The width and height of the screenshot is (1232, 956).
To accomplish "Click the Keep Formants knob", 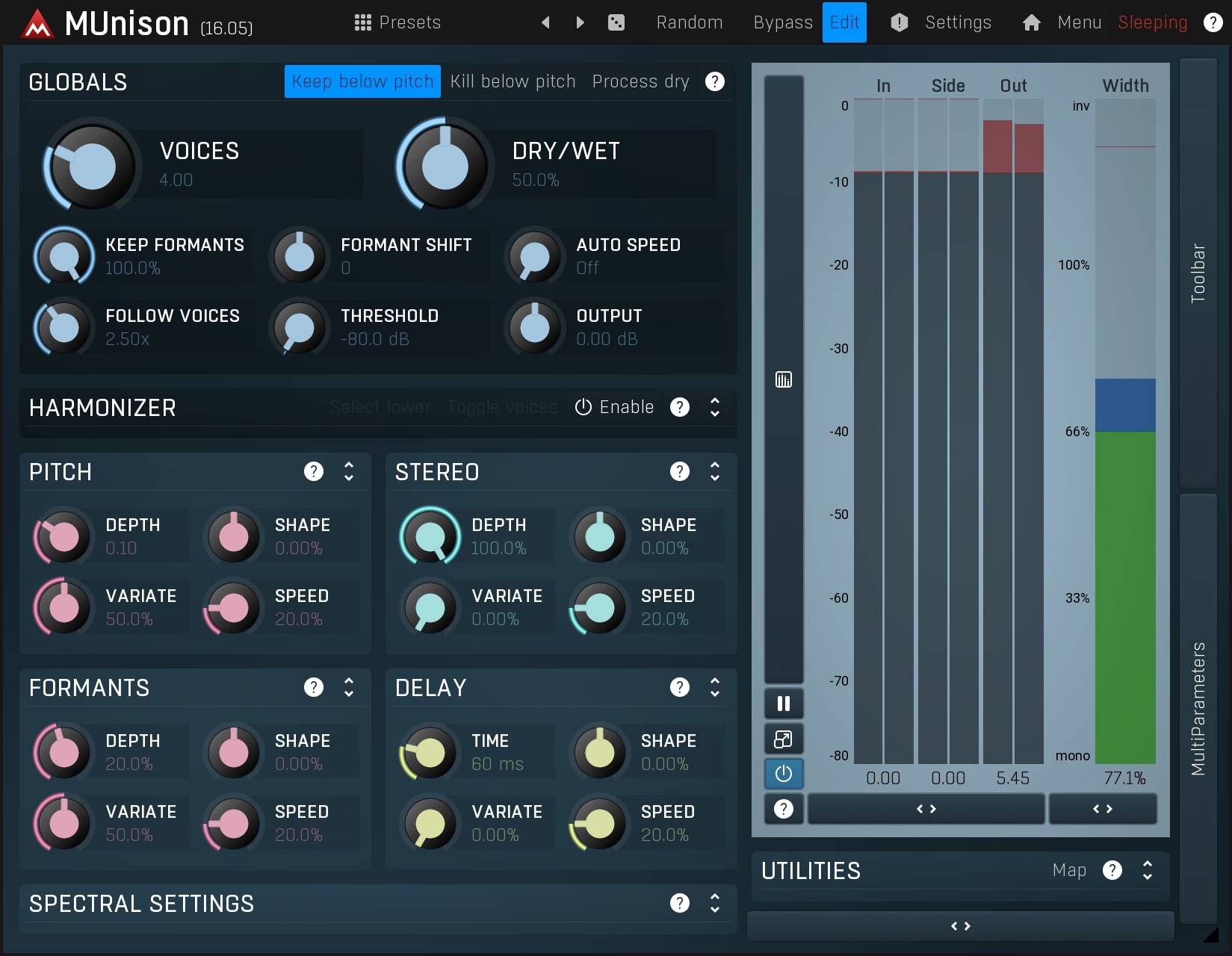I will 64,256.
